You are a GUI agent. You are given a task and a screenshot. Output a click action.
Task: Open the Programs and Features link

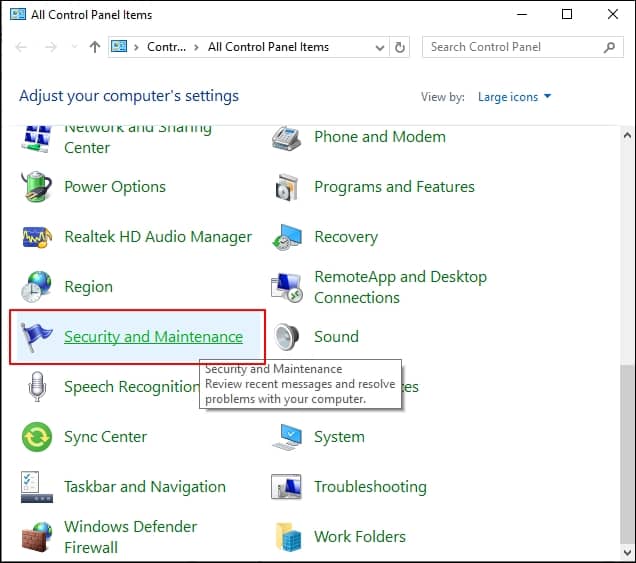(394, 187)
